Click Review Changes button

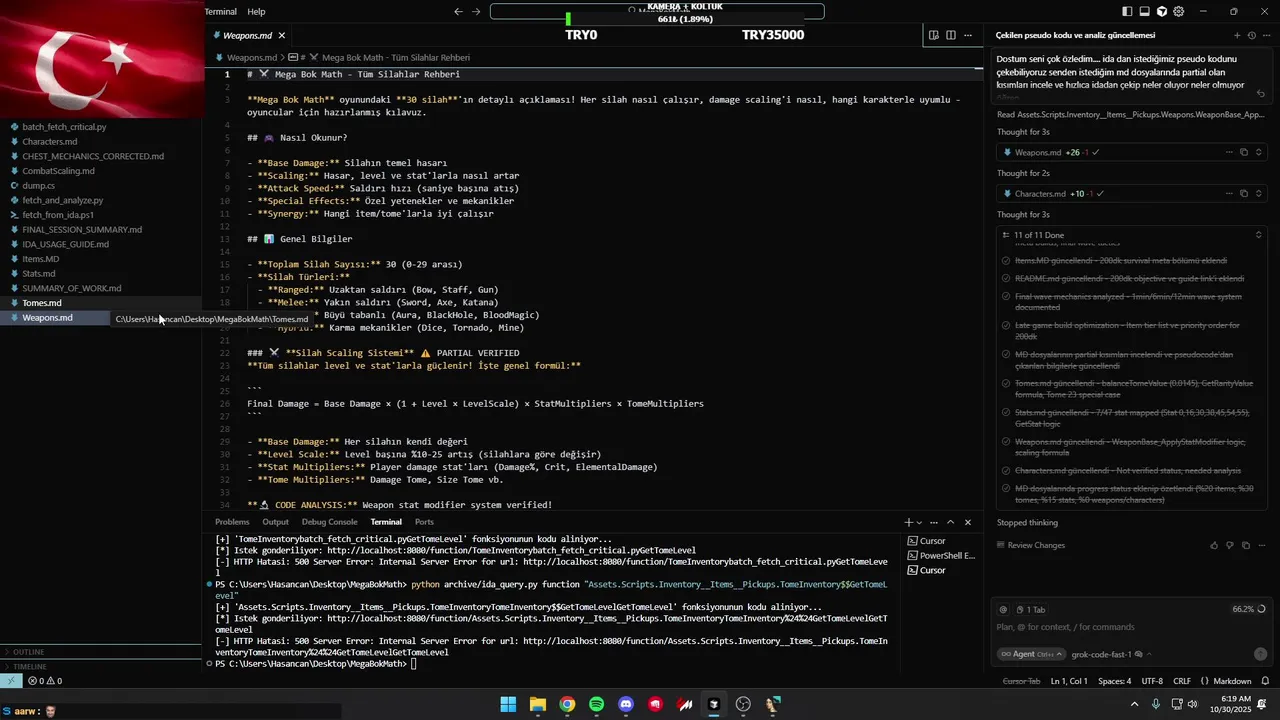pyautogui.click(x=1030, y=545)
